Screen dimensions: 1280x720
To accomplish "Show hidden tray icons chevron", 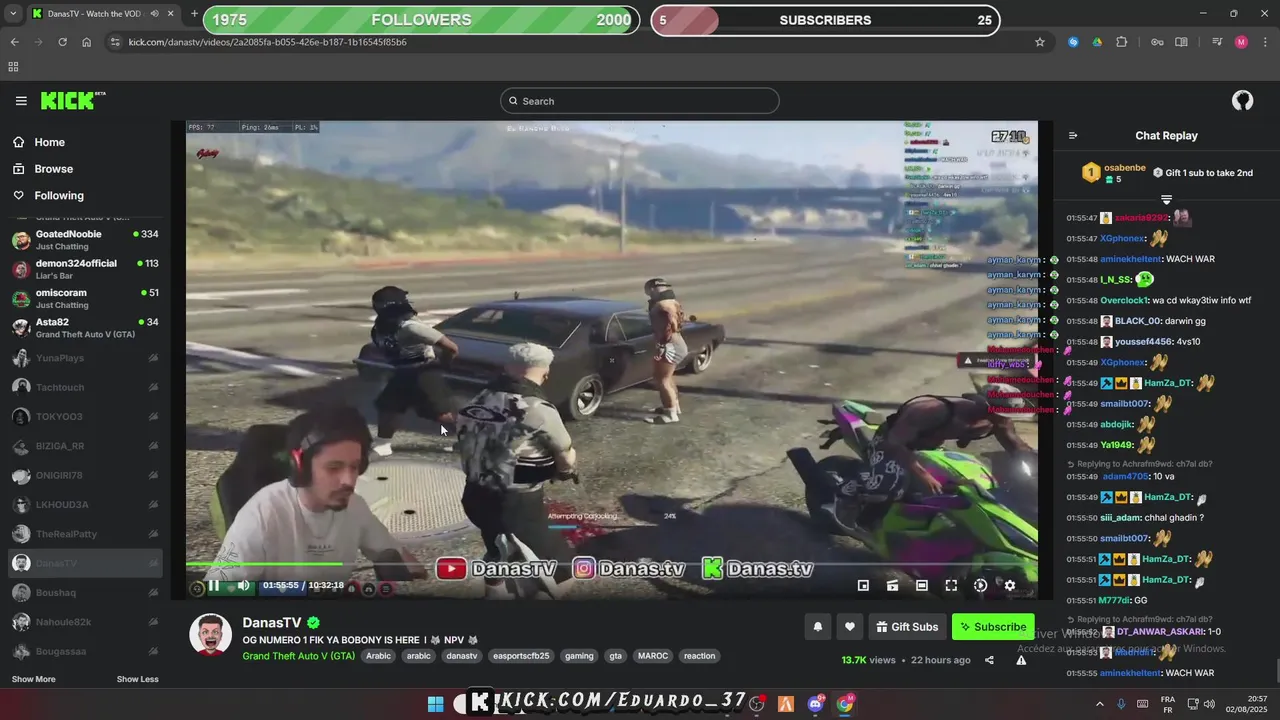I will pyautogui.click(x=1100, y=704).
